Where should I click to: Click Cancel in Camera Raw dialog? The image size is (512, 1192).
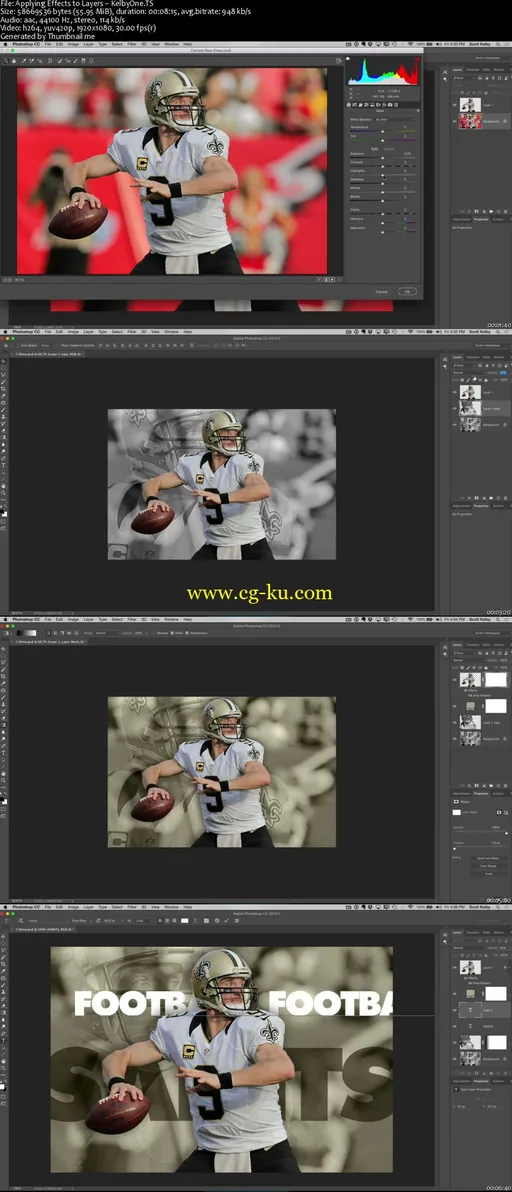[x=381, y=291]
